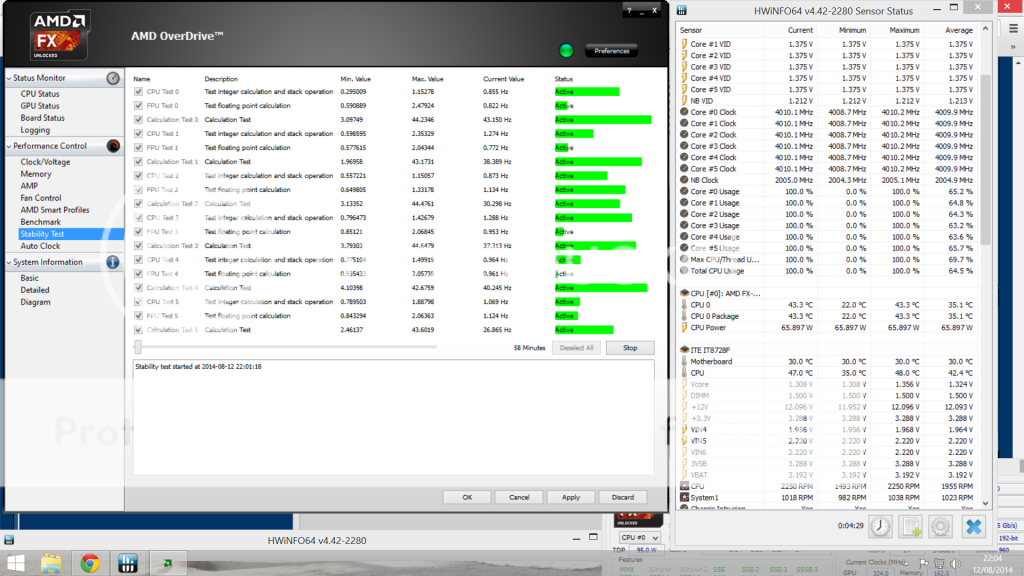Click the Maximum column header in HWiNFO
Viewport: 1024px width, 576px height.
click(904, 30)
